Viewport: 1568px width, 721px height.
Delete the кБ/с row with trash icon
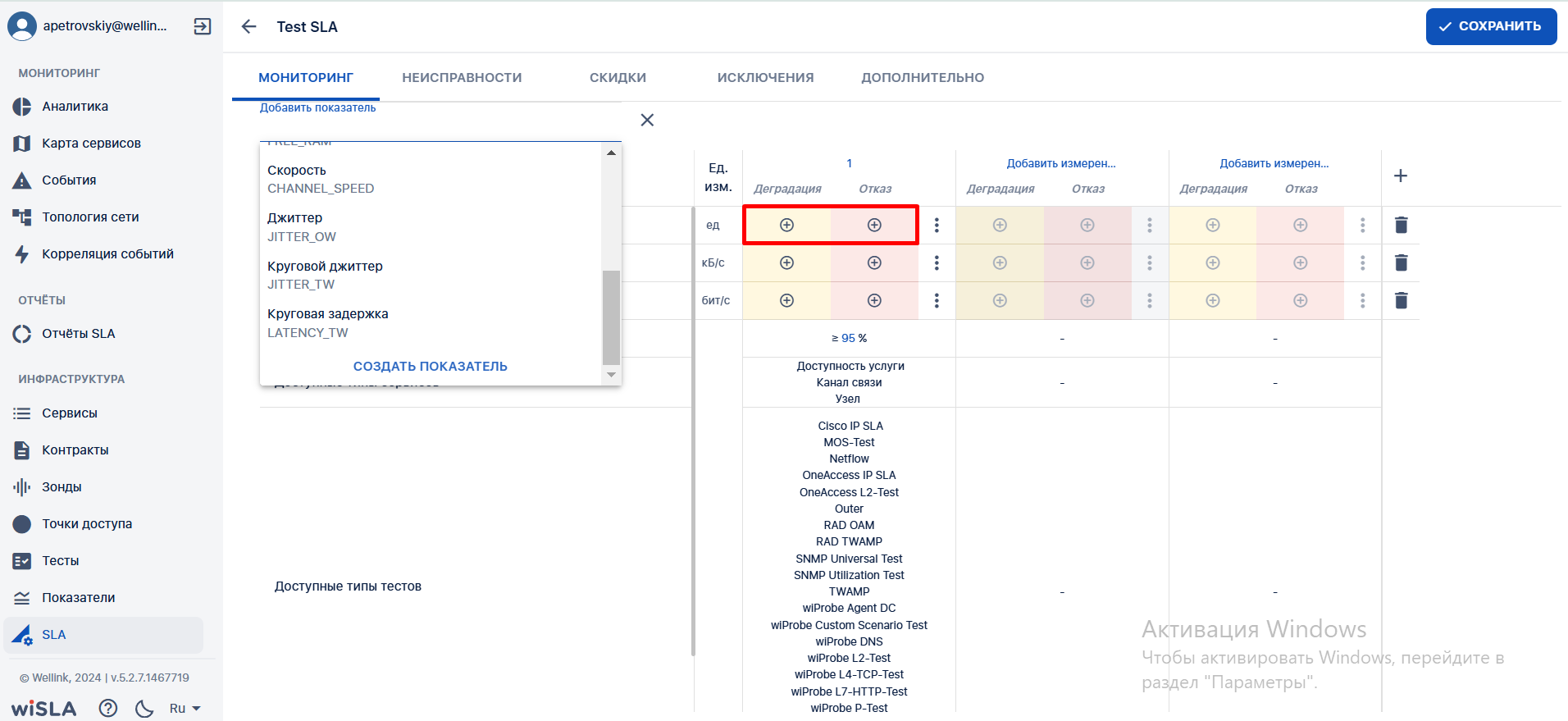tap(1402, 263)
